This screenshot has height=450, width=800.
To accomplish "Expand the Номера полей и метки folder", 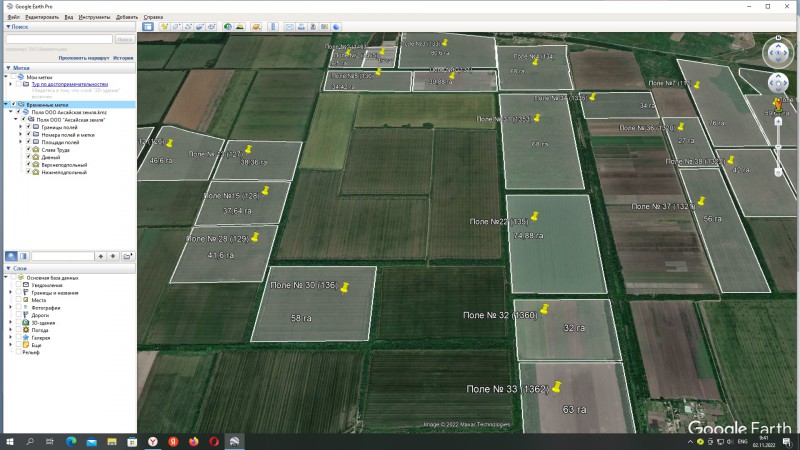I will [x=21, y=135].
